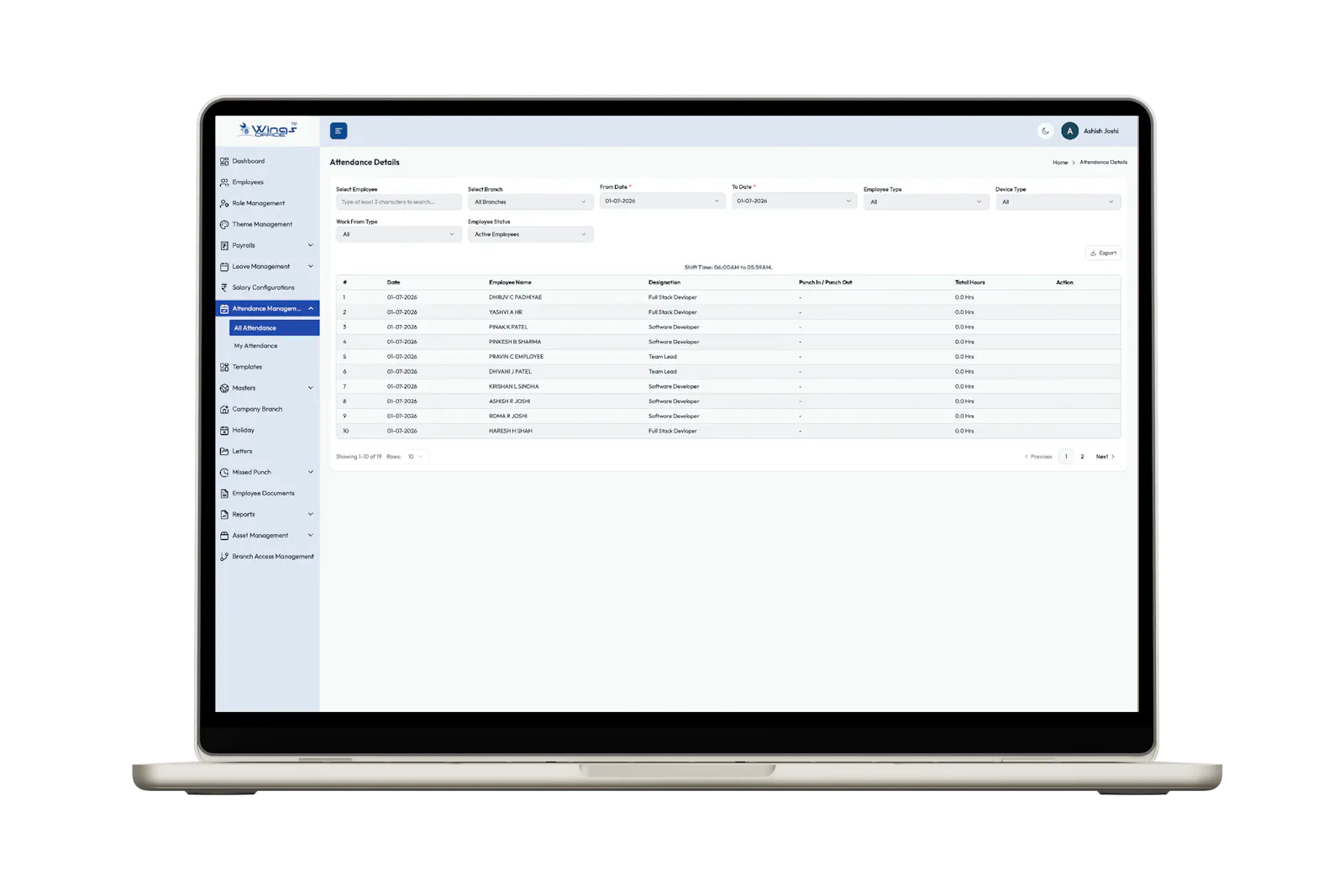Viewport: 1344px width, 896px height.
Task: Change the Rows per page dropdown
Action: [x=415, y=457]
